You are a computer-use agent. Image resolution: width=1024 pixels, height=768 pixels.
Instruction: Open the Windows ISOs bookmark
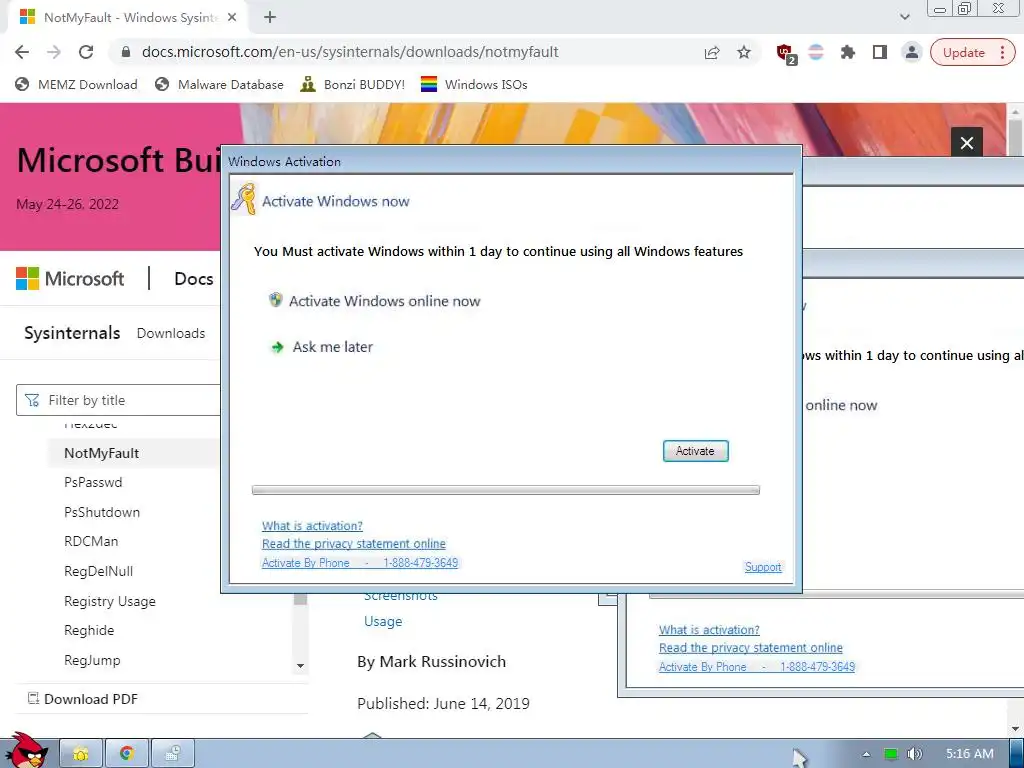click(x=474, y=84)
